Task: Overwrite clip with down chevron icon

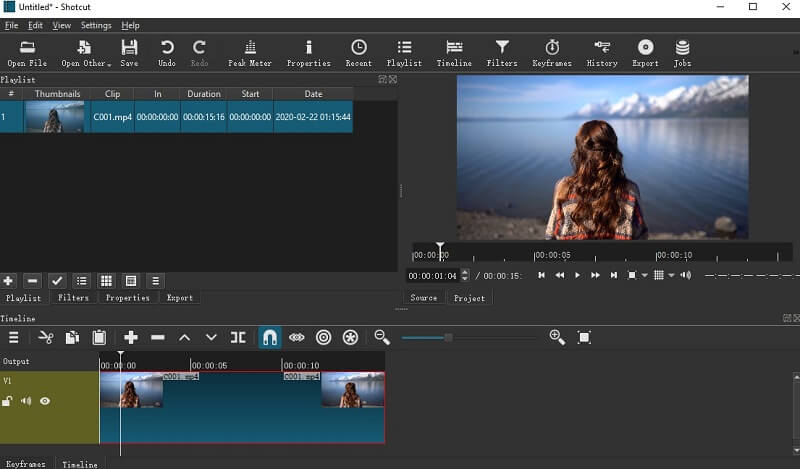Action: click(x=211, y=337)
